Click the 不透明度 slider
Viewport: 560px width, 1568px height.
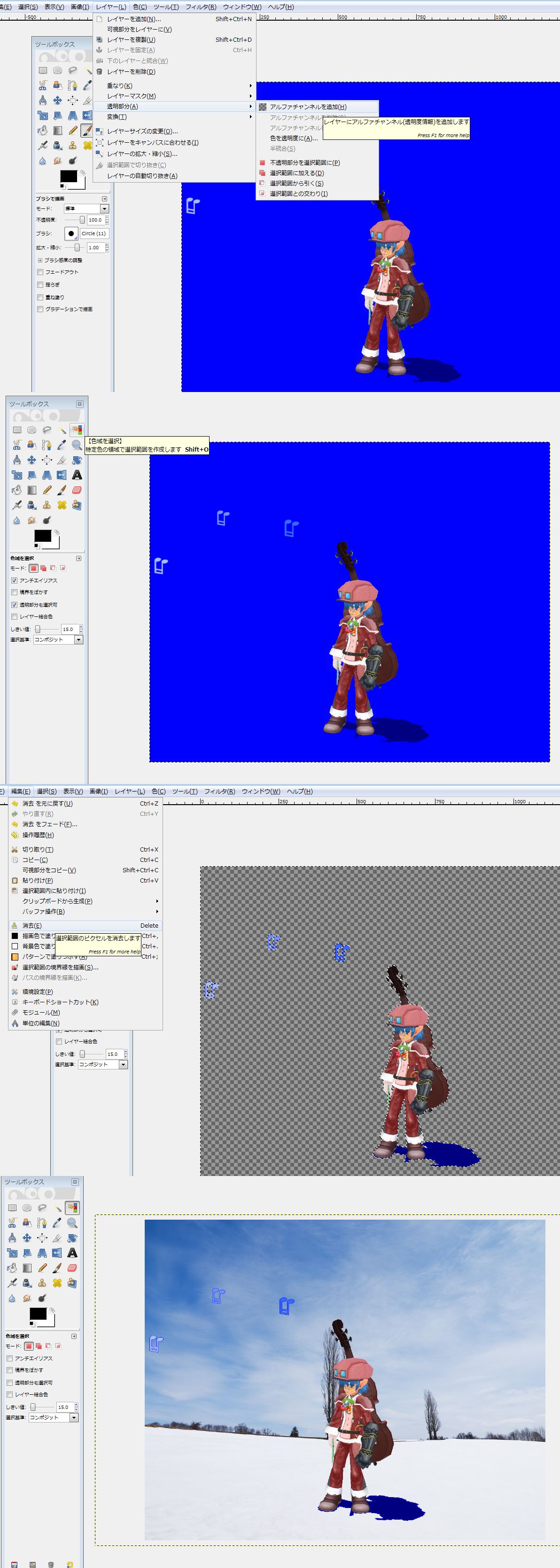click(74, 220)
